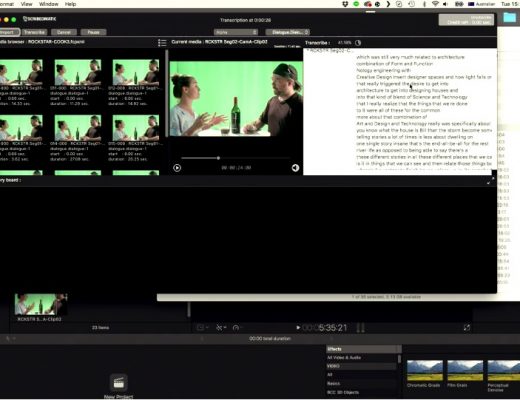This screenshot has width=520, height=400.
Task: Open the language dropdown in the toolbar
Action: (236, 32)
